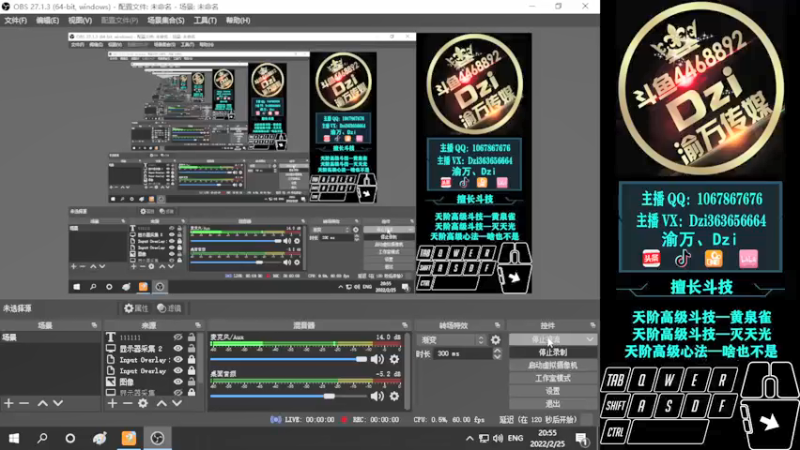800x450 pixels.
Task: Switch input language via ENG indicator
Action: click(x=515, y=438)
